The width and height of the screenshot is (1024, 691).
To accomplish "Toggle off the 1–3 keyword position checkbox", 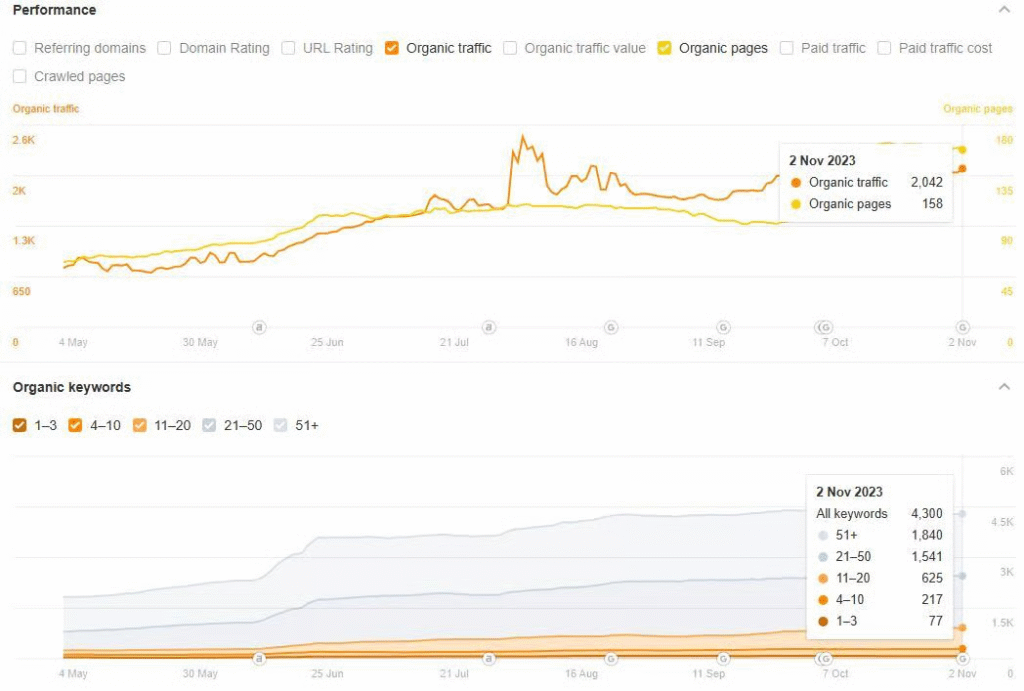I will pyautogui.click(x=20, y=426).
